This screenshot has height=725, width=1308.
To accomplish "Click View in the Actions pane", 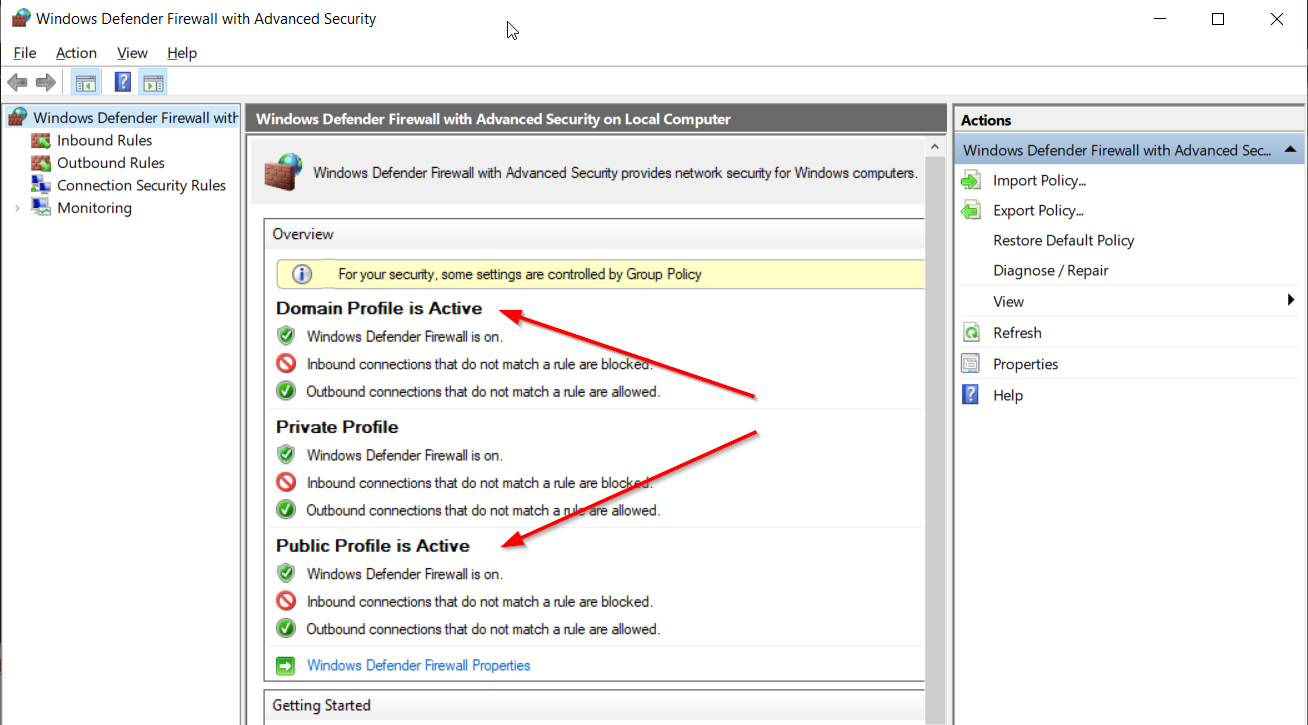I will click(1008, 301).
